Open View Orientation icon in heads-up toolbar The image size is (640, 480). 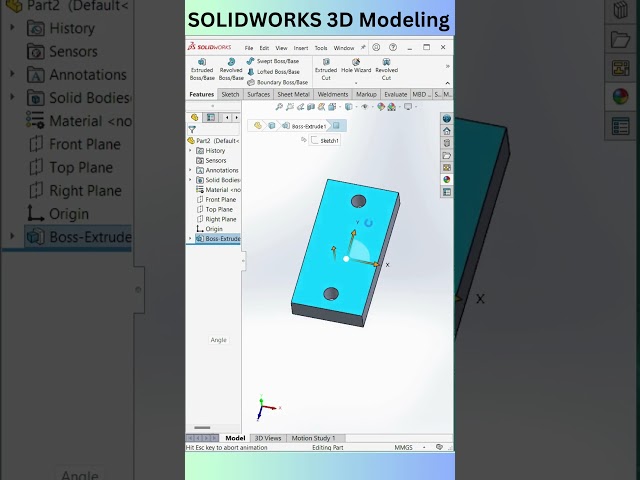tap(332, 107)
